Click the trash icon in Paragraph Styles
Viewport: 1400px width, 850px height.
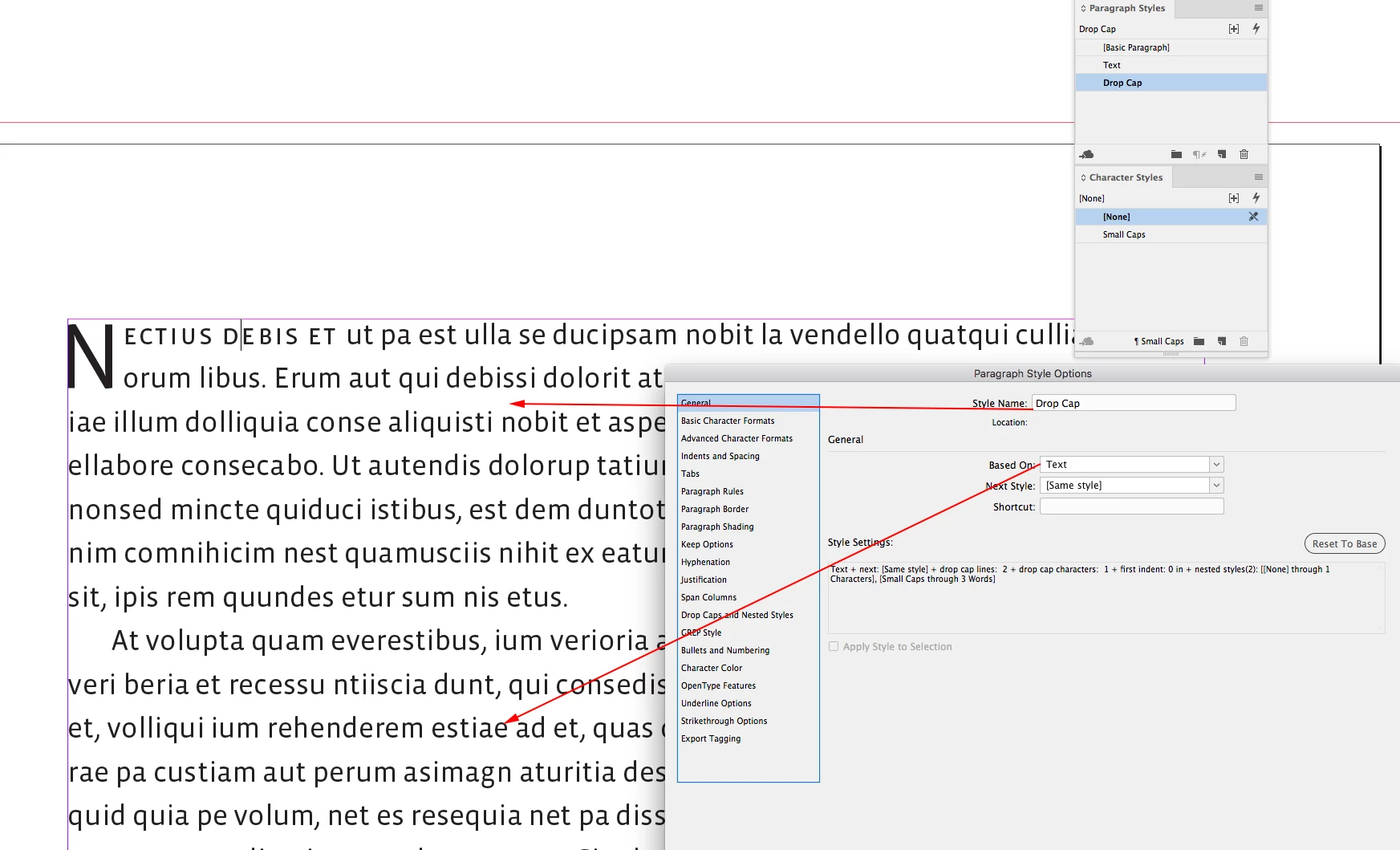coord(1244,154)
